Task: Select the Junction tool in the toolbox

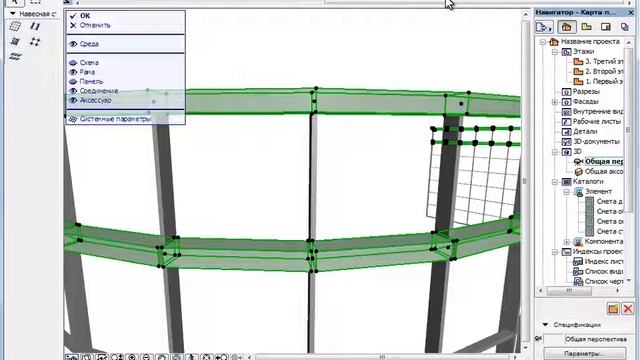Action: (35, 41)
